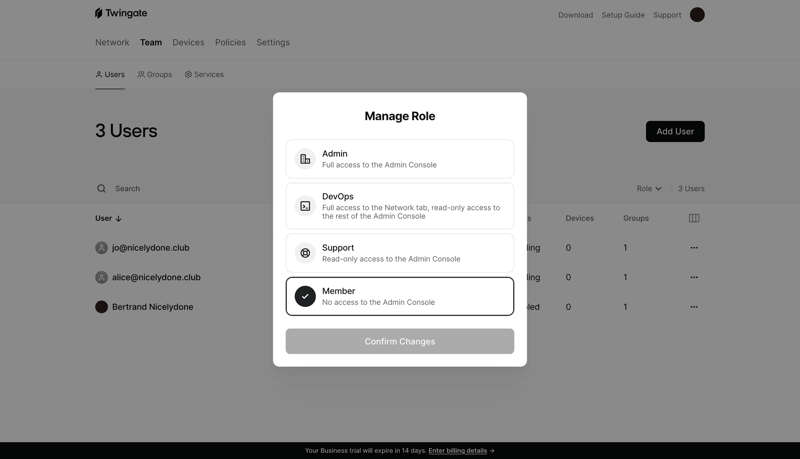Click the Twingate logo
The height and width of the screenshot is (459, 800).
click(x=121, y=13)
